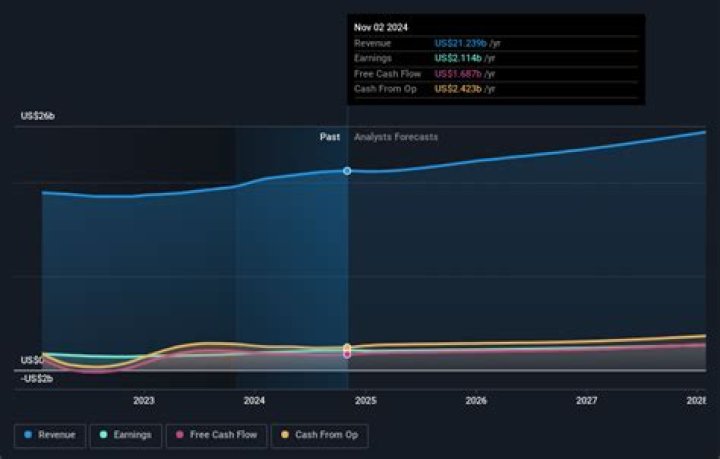The width and height of the screenshot is (720, 459).
Task: Click the -US$2b y-axis label
Action: [x=38, y=378]
